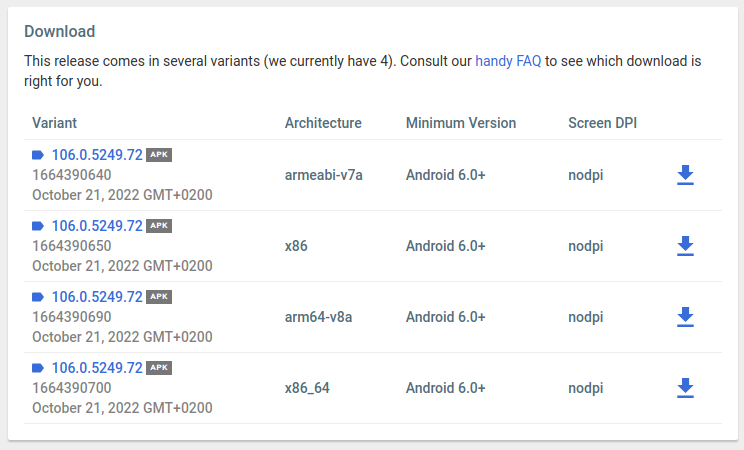Click the Architecture column header

pos(323,123)
